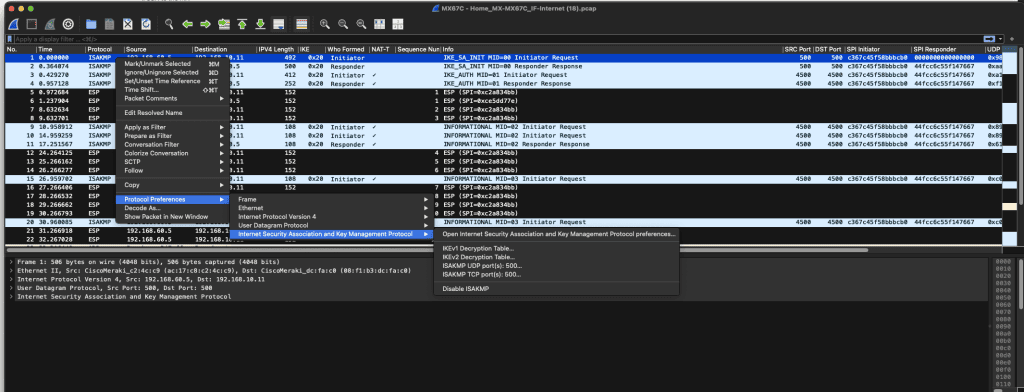1024x392 pixels.
Task: Sort by the SPI Responder column header
Action: click(948, 49)
